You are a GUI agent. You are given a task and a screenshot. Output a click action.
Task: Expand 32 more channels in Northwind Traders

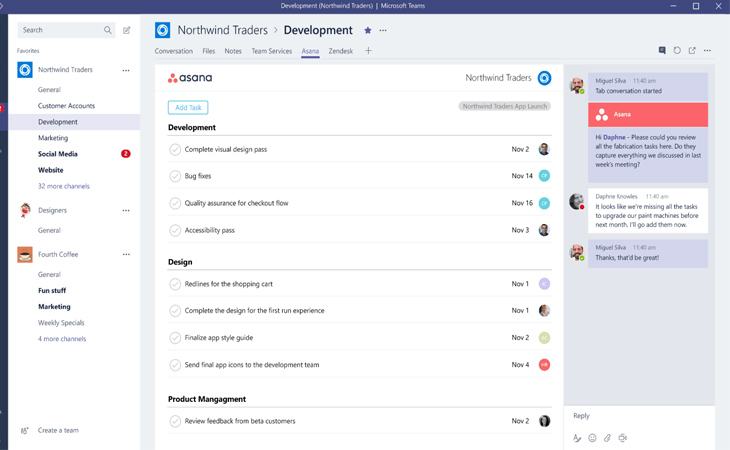pos(64,186)
